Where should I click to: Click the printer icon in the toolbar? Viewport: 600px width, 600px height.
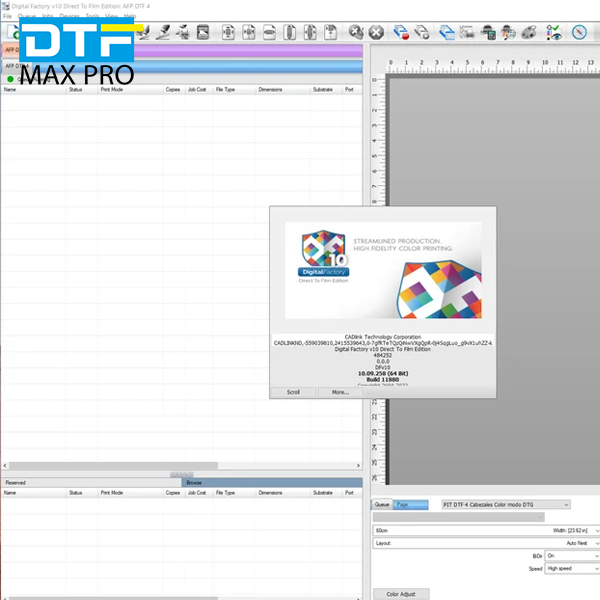click(x=489, y=32)
